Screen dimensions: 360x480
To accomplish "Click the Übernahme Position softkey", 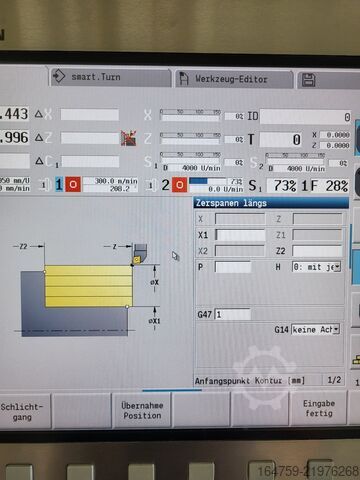I will point(142,411).
